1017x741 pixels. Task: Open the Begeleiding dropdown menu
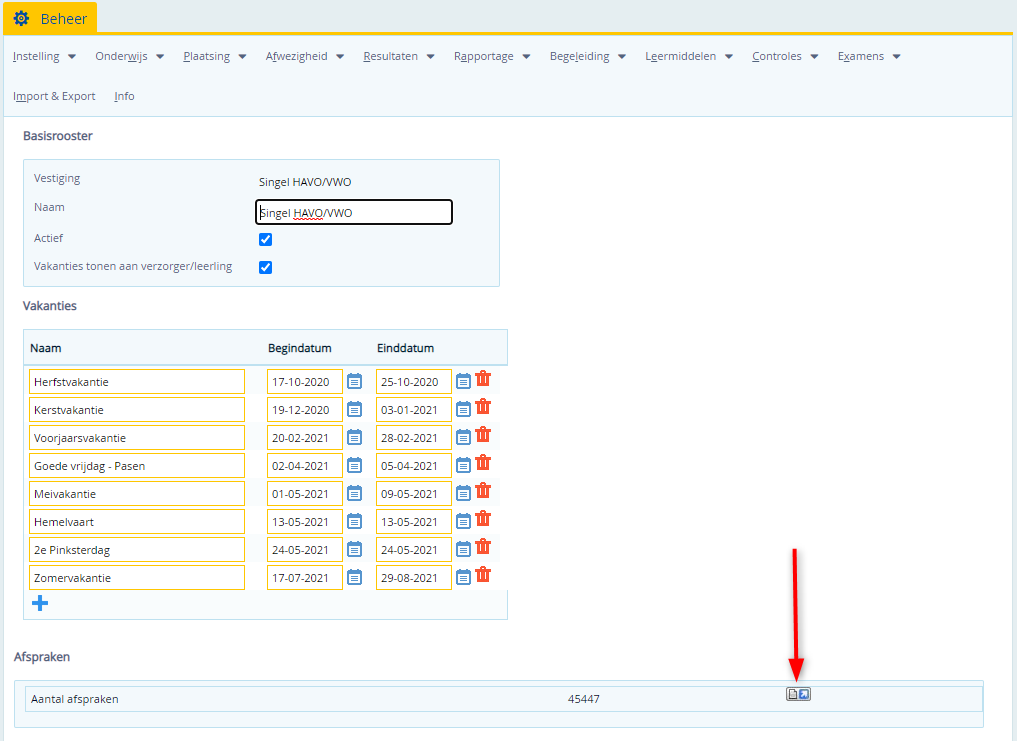pos(588,56)
